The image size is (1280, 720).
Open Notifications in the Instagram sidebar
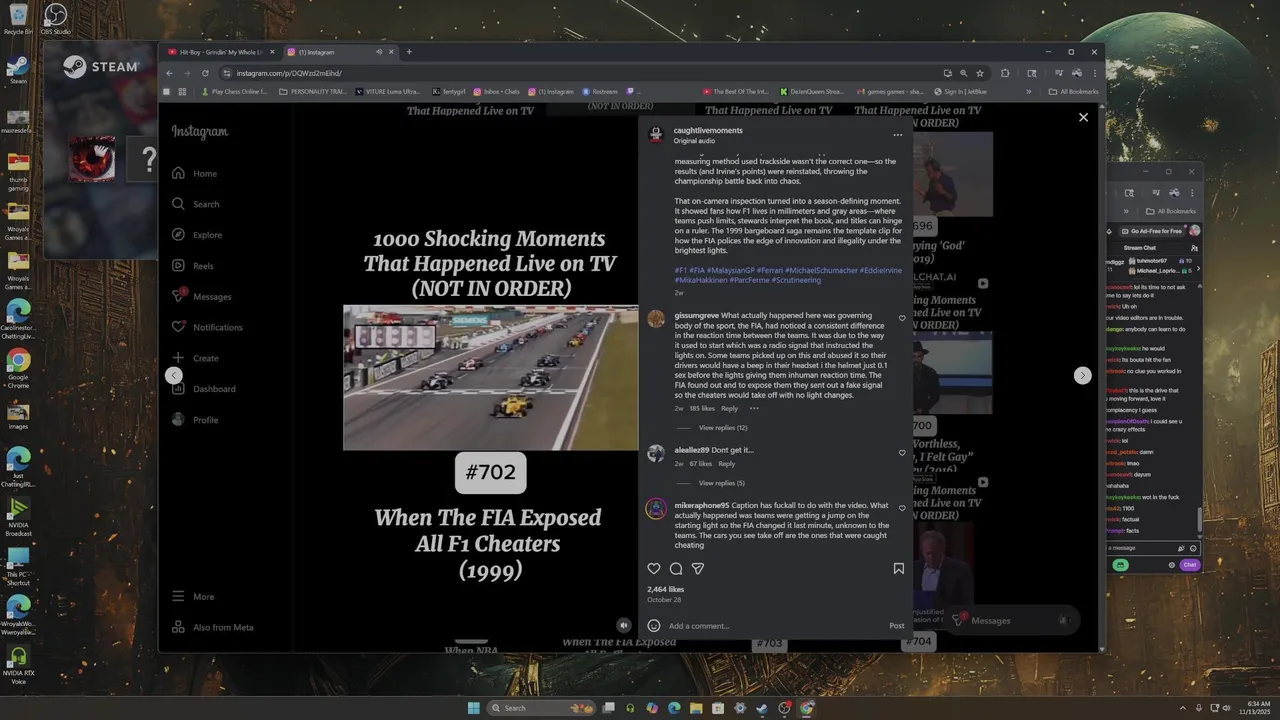(207, 327)
